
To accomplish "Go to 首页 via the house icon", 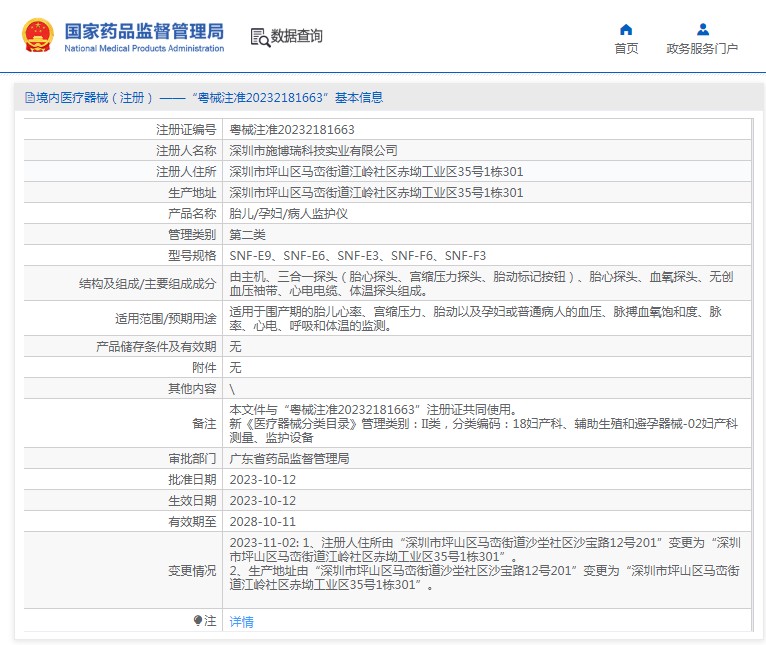I will point(626,30).
